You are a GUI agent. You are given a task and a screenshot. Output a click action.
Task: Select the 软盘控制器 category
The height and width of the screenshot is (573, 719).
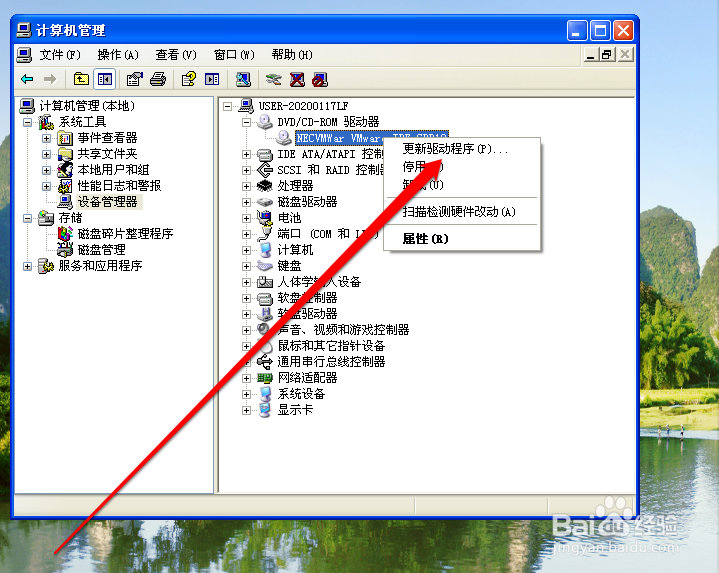tap(307, 298)
